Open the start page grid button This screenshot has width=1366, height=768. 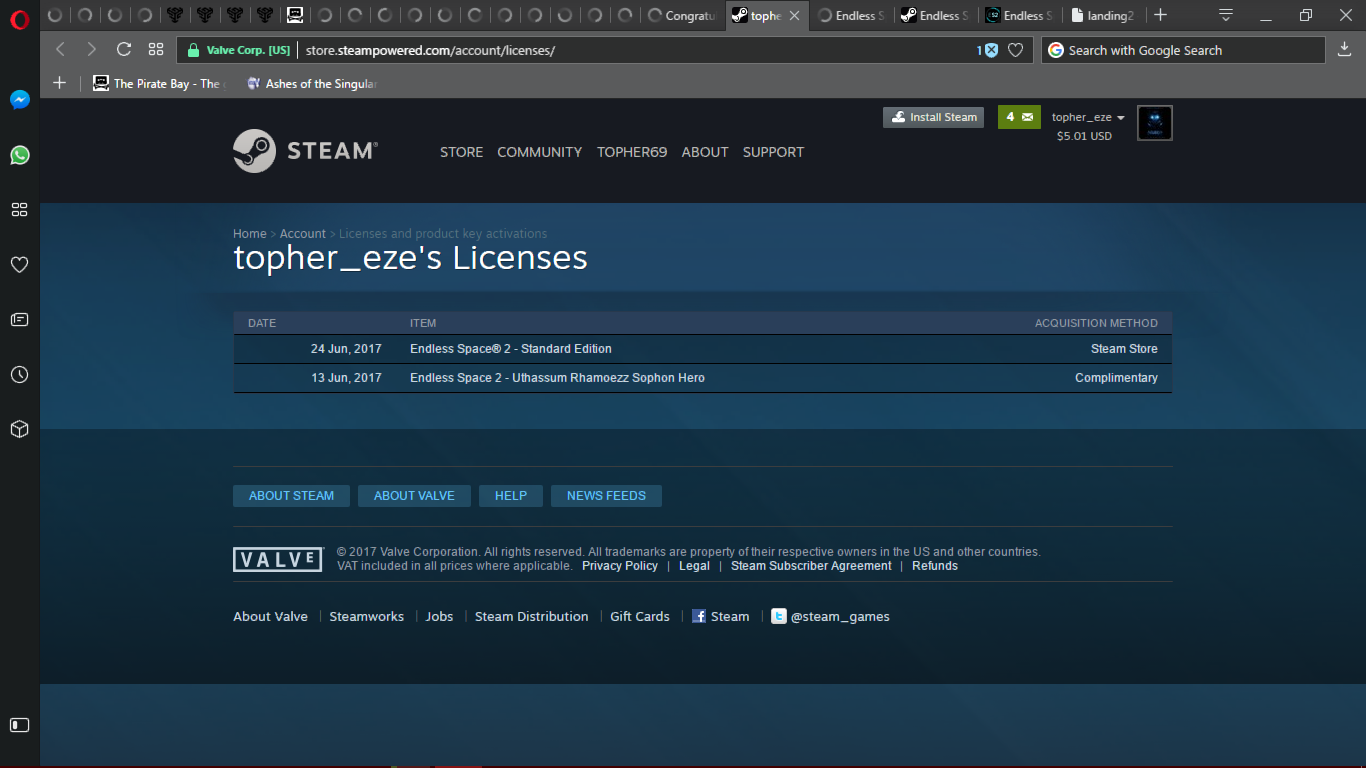coord(156,50)
